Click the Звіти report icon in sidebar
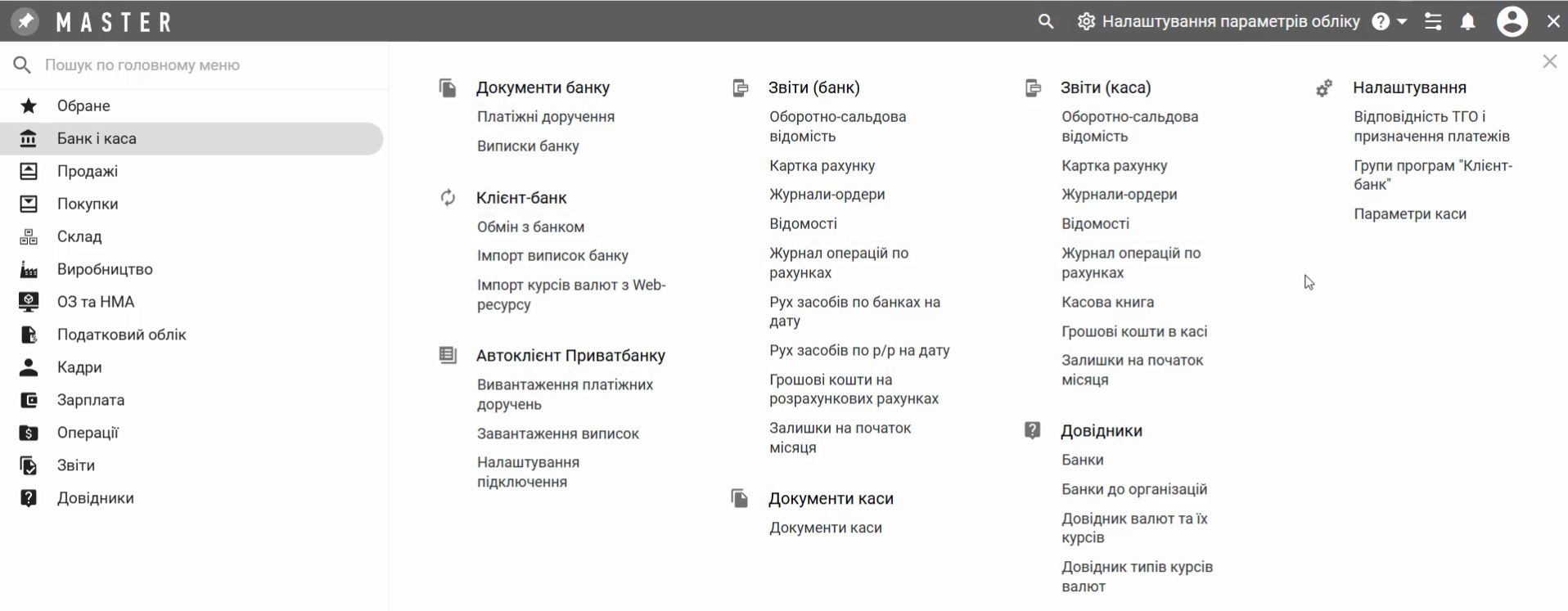 [29, 465]
